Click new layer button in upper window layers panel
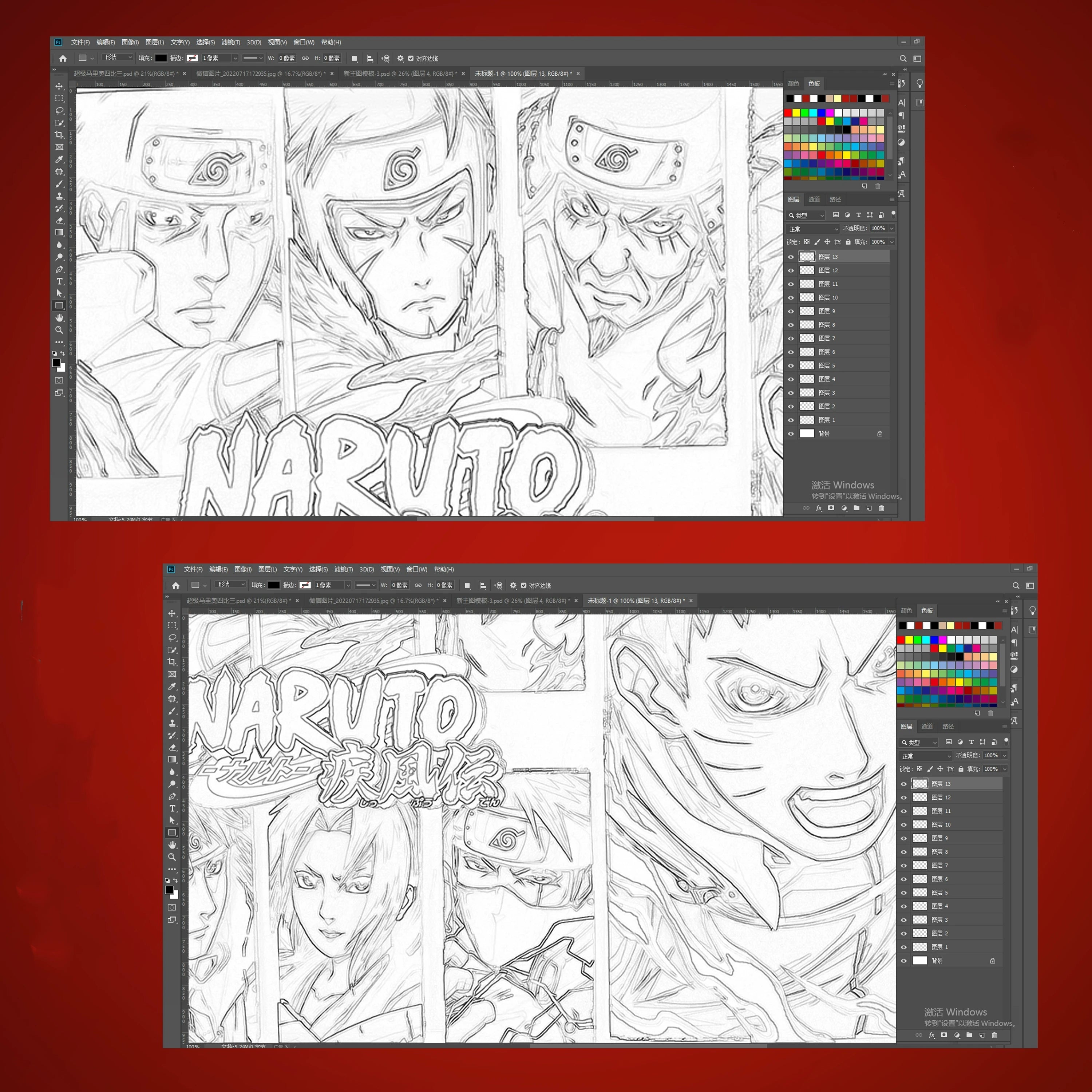Viewport: 1092px width, 1092px height. [869, 508]
